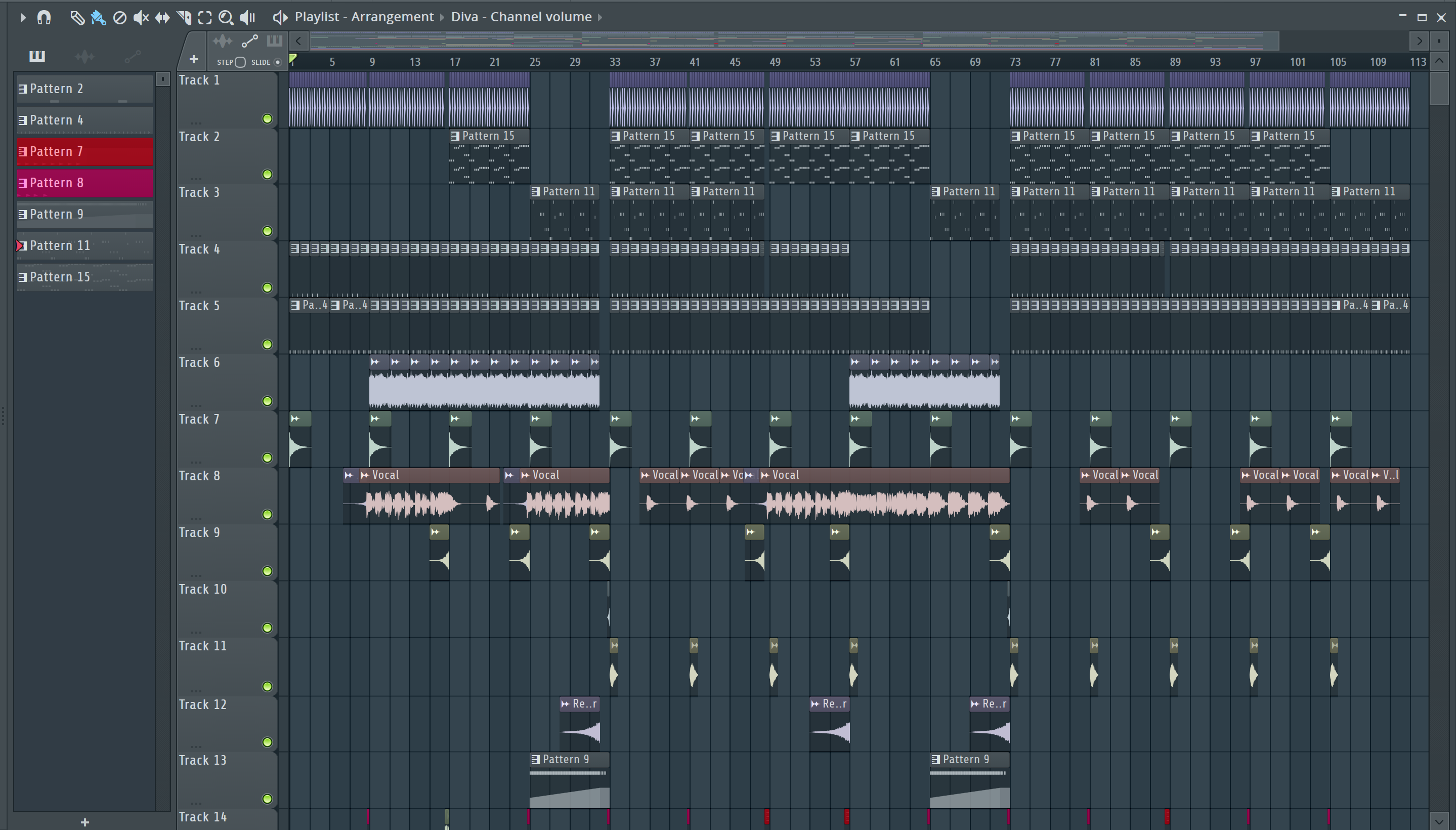Activate the Playback speaker tool

248,18
